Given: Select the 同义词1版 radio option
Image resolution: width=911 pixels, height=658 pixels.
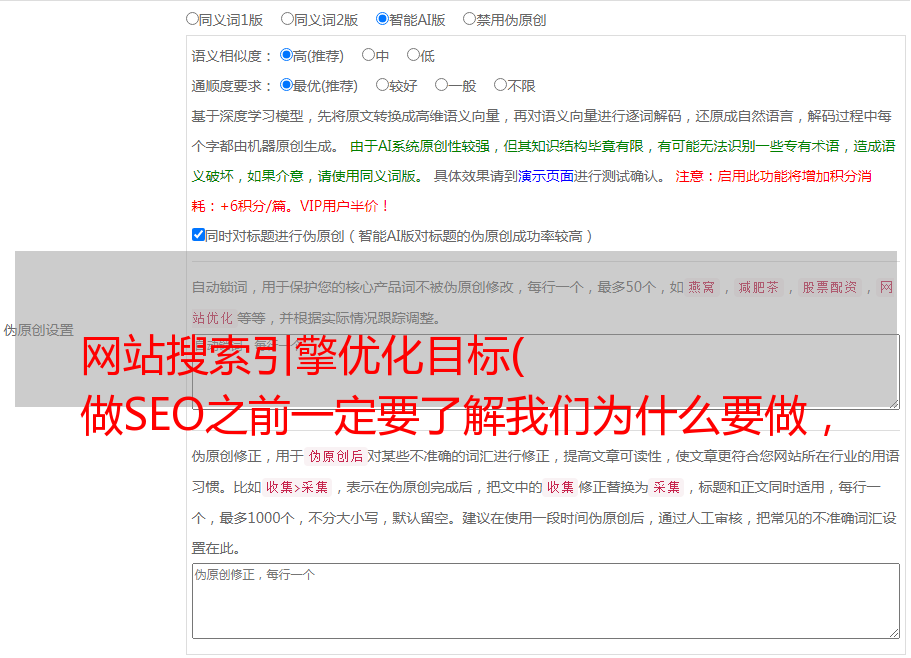Looking at the screenshot, I should tap(192, 19).
